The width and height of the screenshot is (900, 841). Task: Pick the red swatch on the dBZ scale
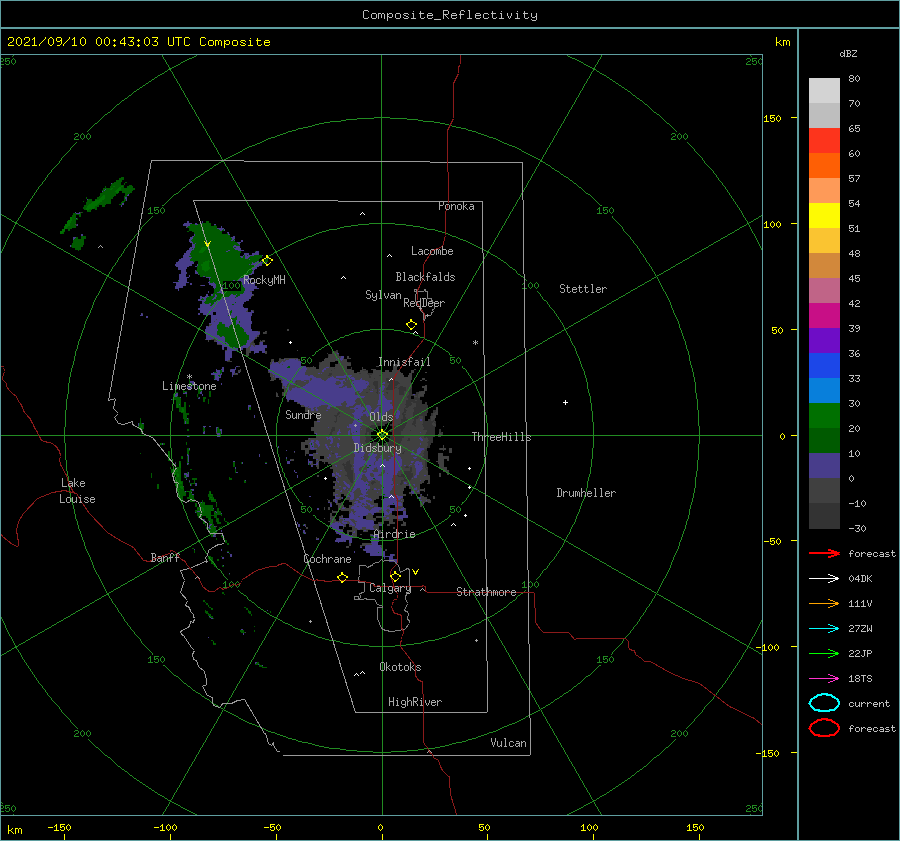(x=824, y=140)
